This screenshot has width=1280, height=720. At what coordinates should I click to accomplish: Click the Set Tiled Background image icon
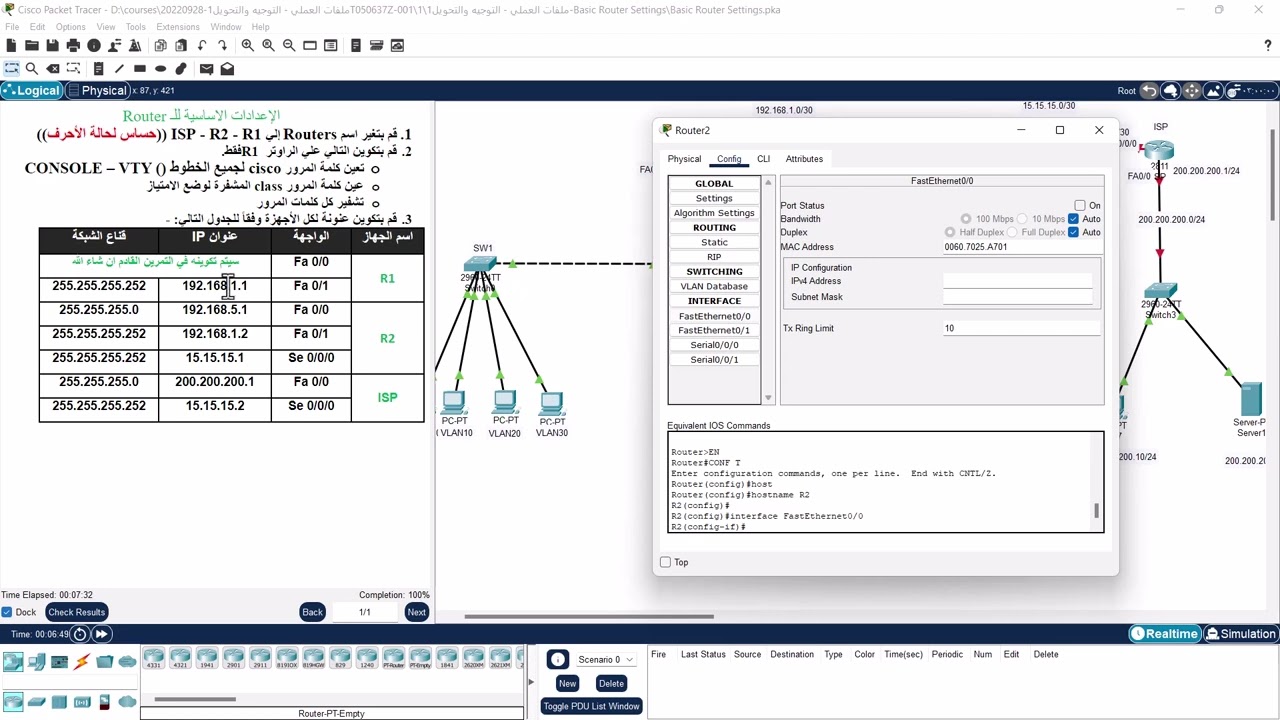coord(1212,91)
